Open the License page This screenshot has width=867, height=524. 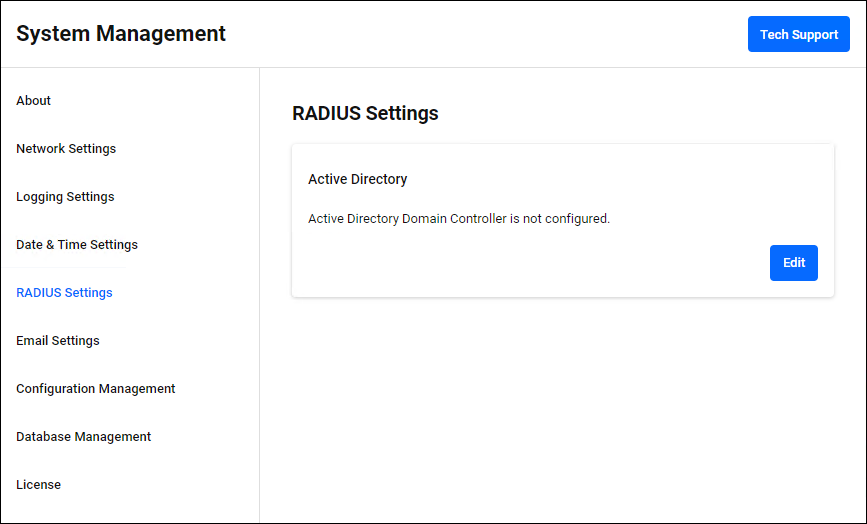click(x=39, y=485)
